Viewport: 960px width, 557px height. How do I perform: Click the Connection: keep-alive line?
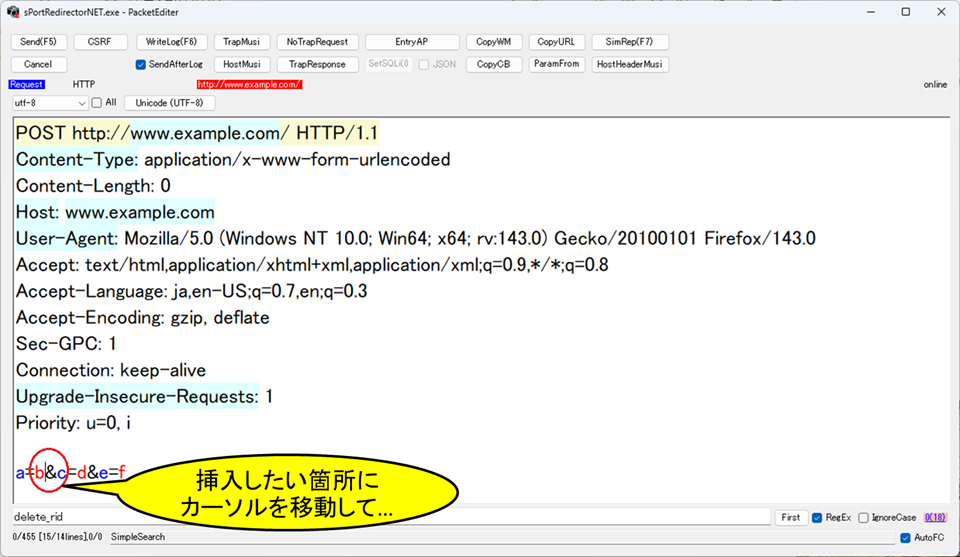(111, 370)
